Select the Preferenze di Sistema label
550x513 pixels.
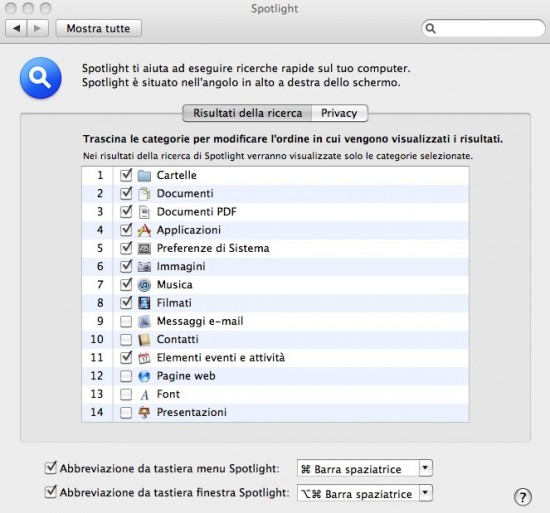point(213,248)
